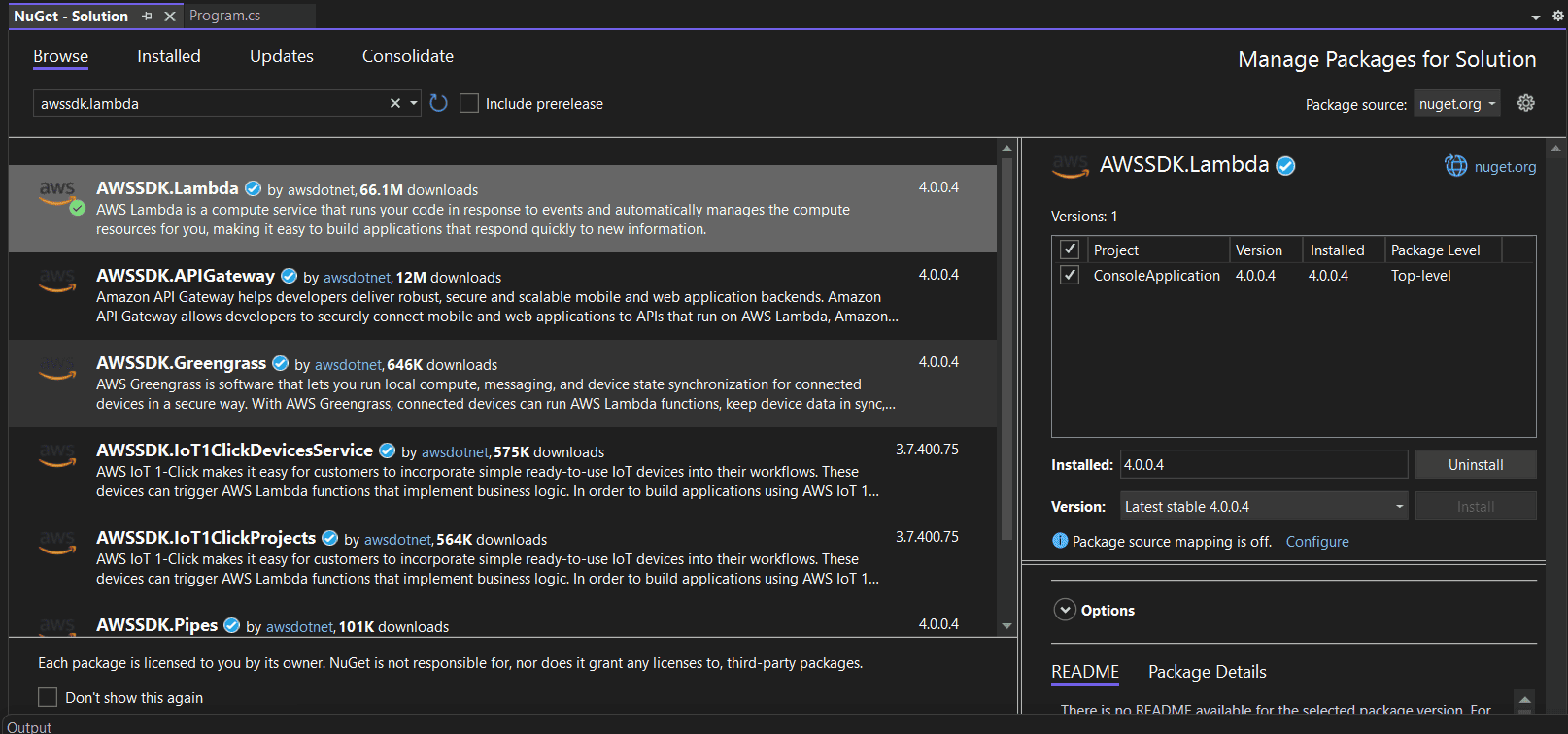Click details pane scrollbar up arrow
Screen dimensions: 1568x734
pyautogui.click(x=1555, y=149)
